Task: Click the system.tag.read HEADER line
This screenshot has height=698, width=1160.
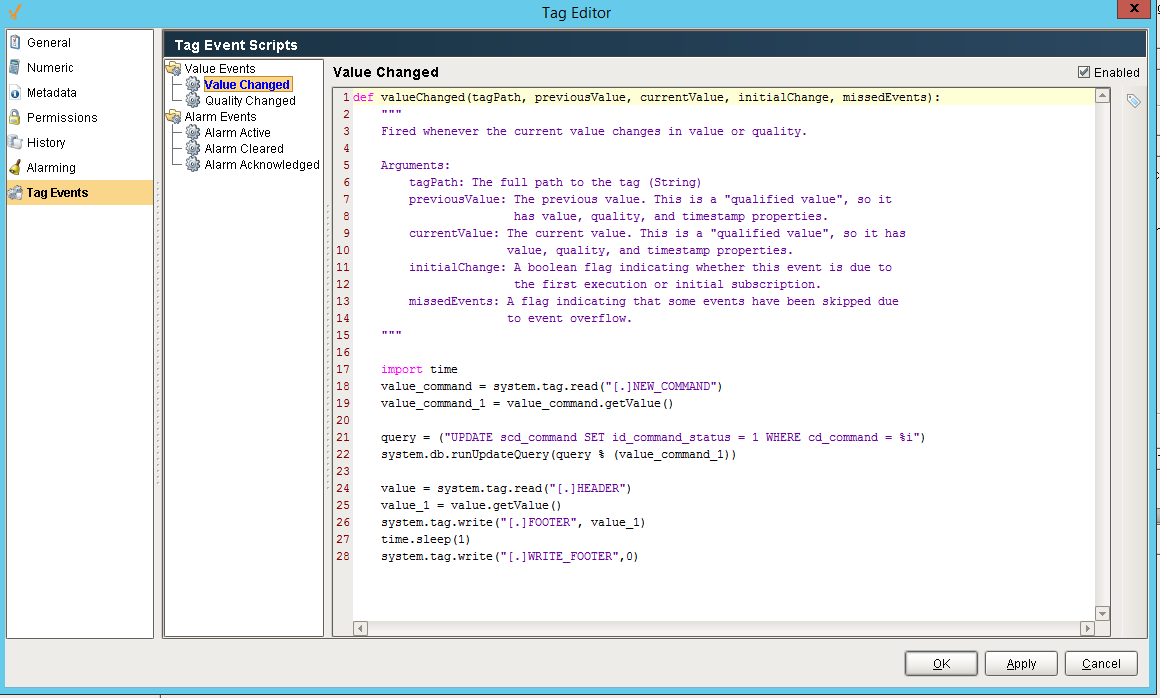Action: [506, 488]
